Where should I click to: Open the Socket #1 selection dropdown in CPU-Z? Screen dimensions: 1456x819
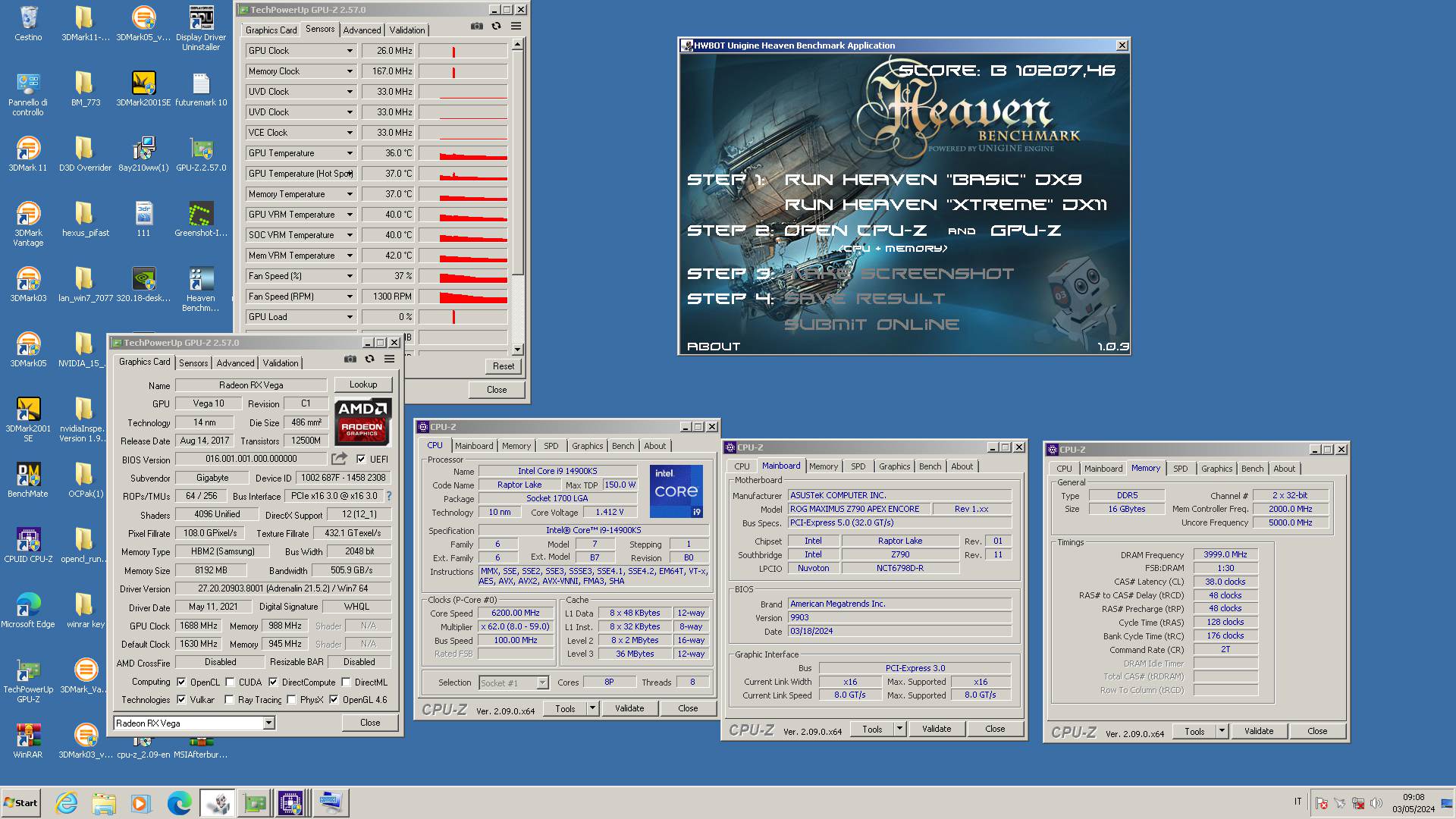click(542, 683)
